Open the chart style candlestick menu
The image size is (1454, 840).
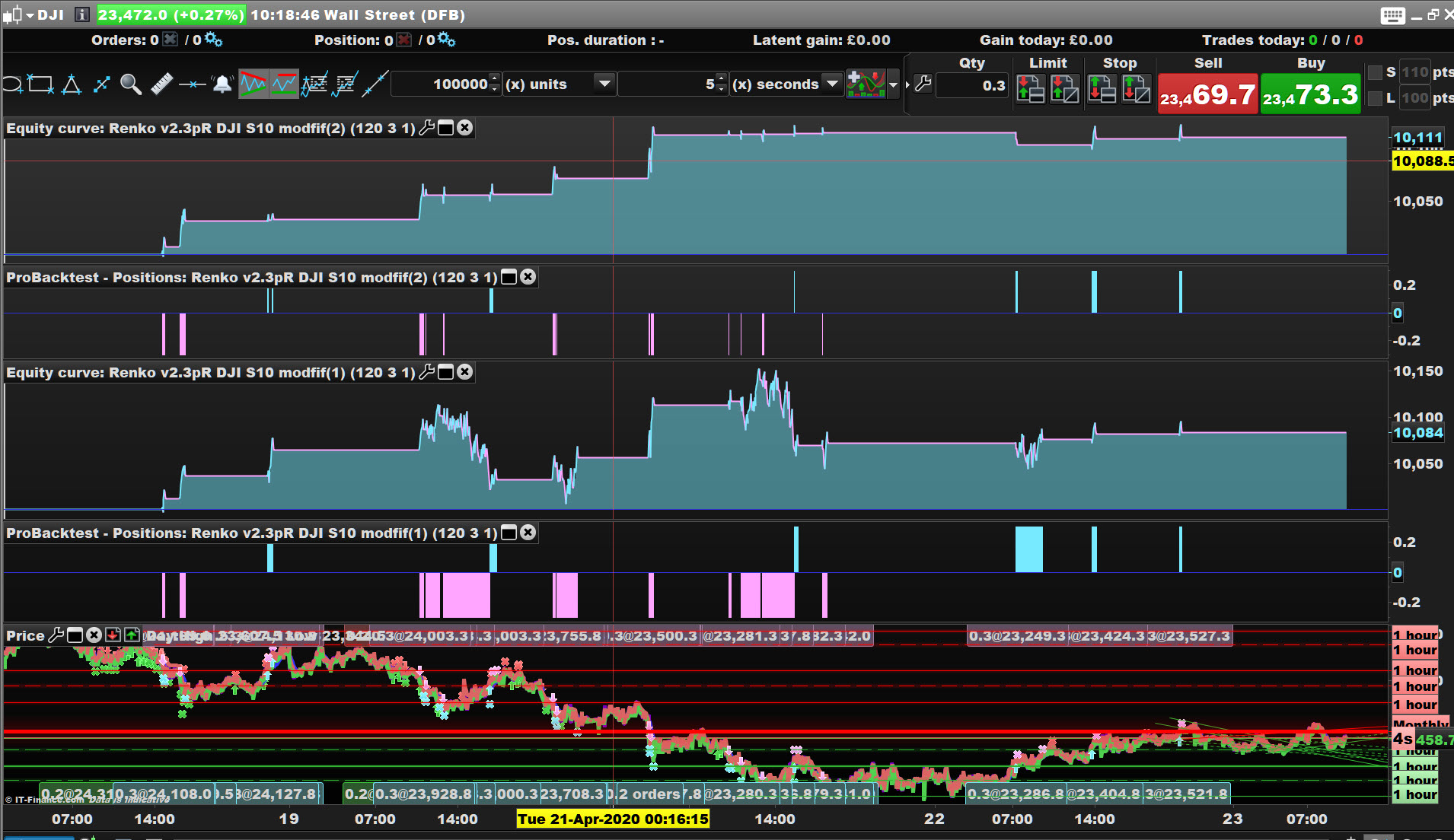click(x=18, y=14)
